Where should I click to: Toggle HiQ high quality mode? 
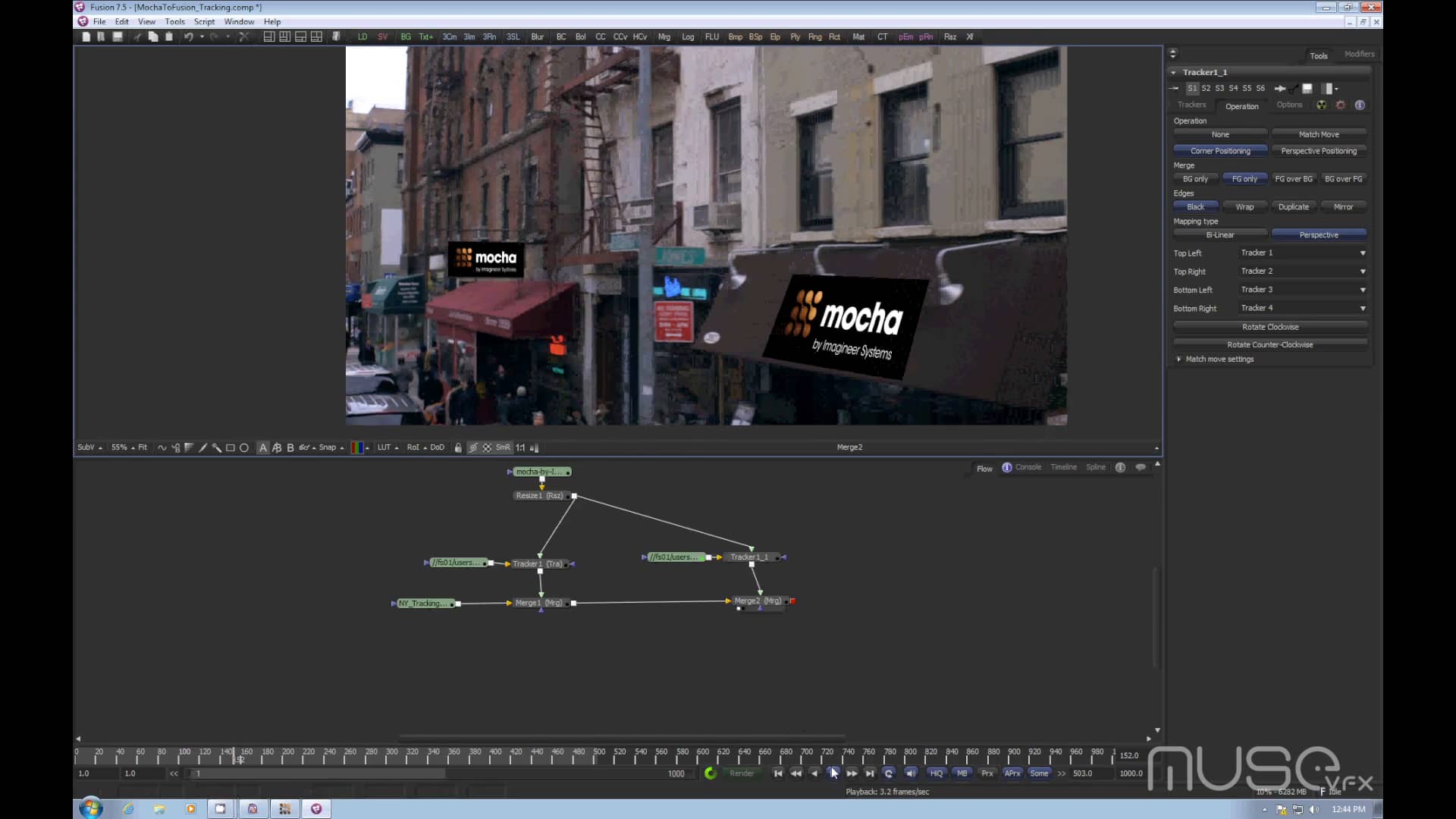(937, 773)
